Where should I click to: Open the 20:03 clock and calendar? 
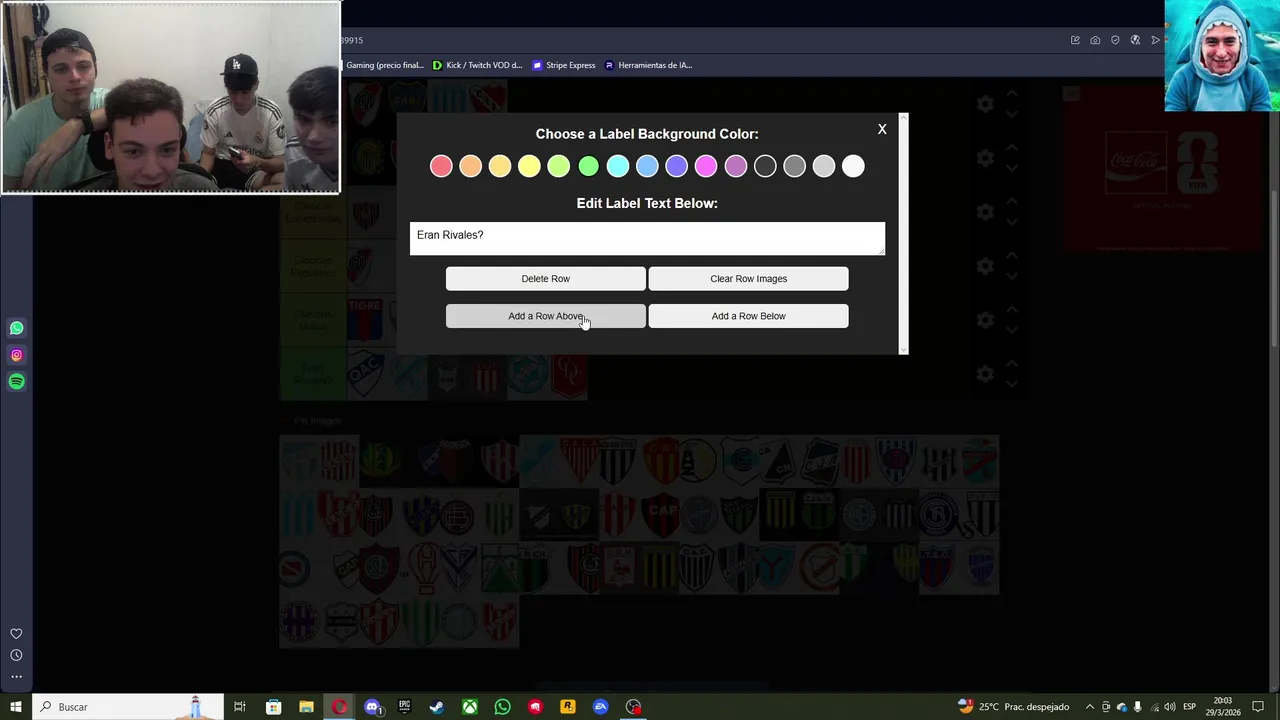click(1222, 707)
